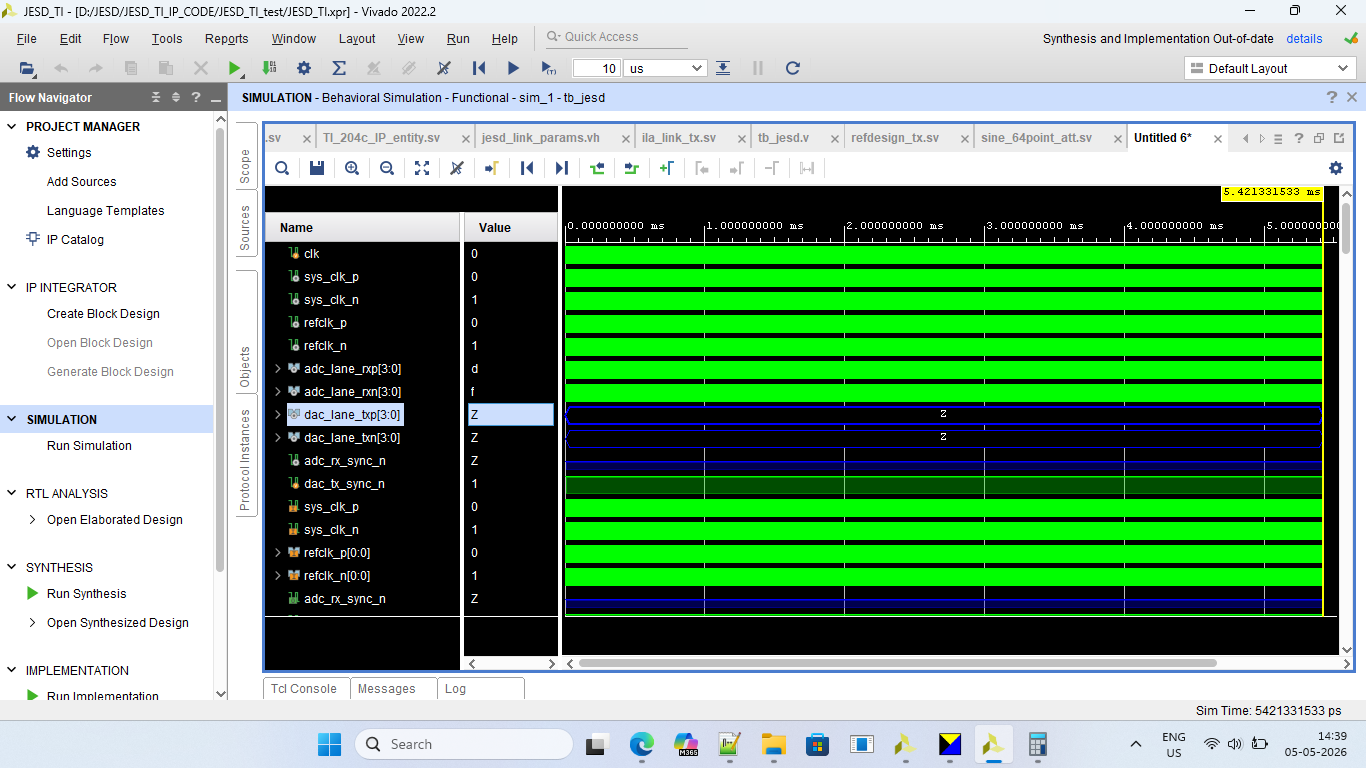Click the Relaunch Simulation icon
Screen dimensions: 1366x768
[793, 68]
